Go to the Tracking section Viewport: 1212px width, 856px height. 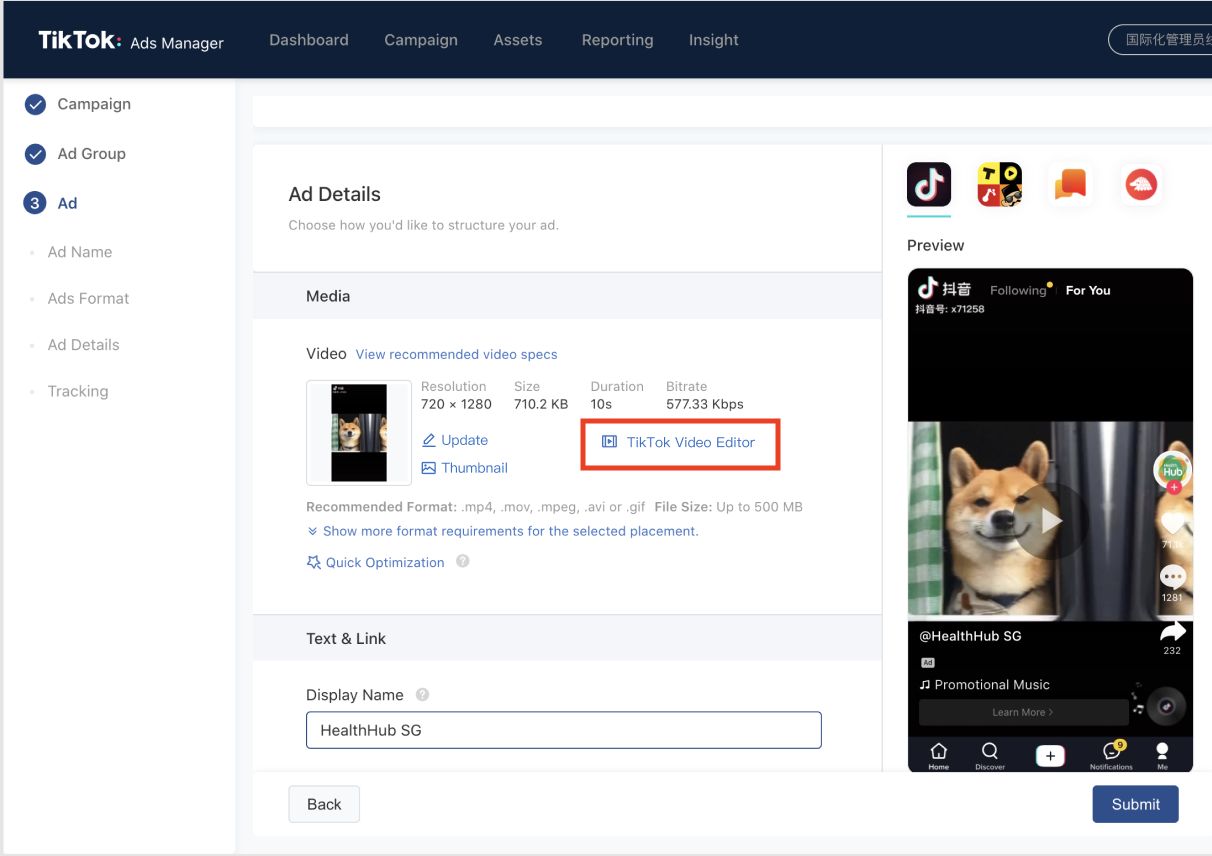(x=77, y=391)
